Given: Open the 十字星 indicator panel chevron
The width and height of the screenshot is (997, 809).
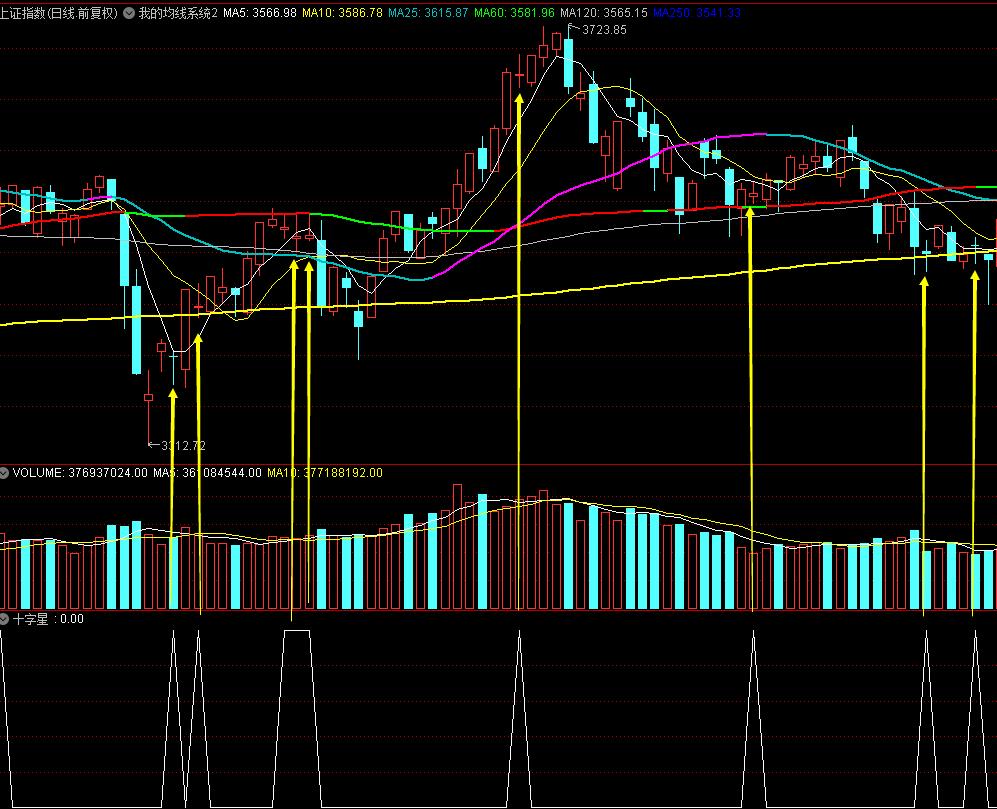Looking at the screenshot, I should pyautogui.click(x=5, y=619).
